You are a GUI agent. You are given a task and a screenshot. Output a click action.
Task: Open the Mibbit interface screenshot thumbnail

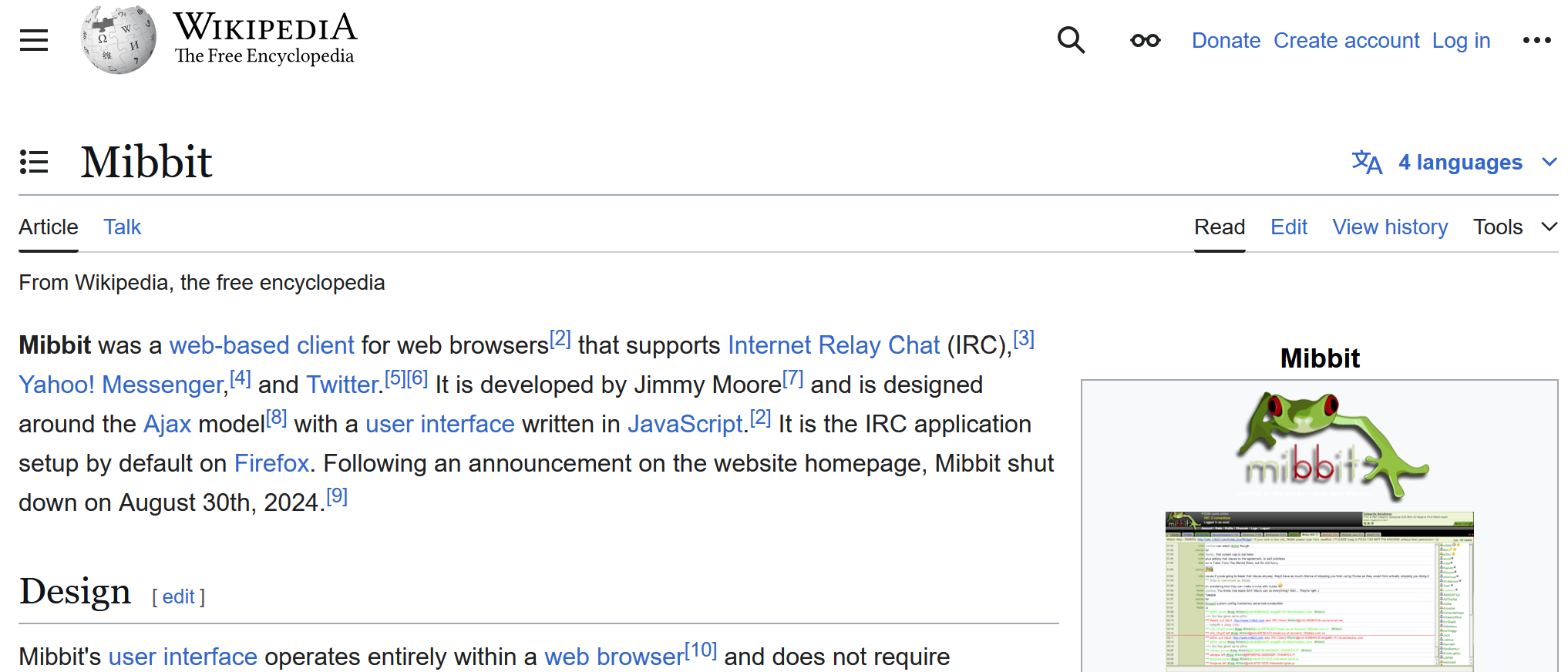1319,590
